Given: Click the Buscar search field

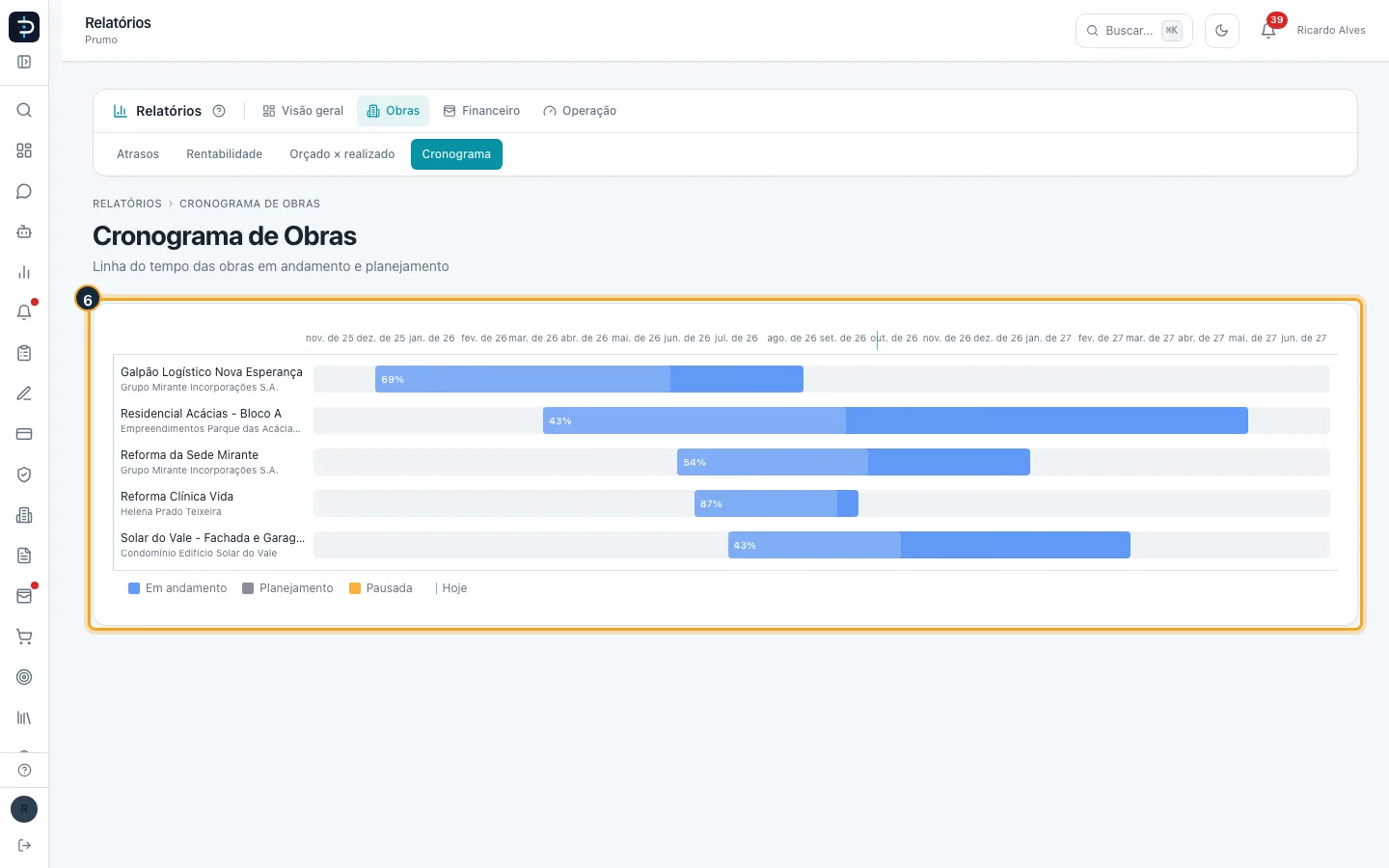Looking at the screenshot, I should click(x=1134, y=31).
